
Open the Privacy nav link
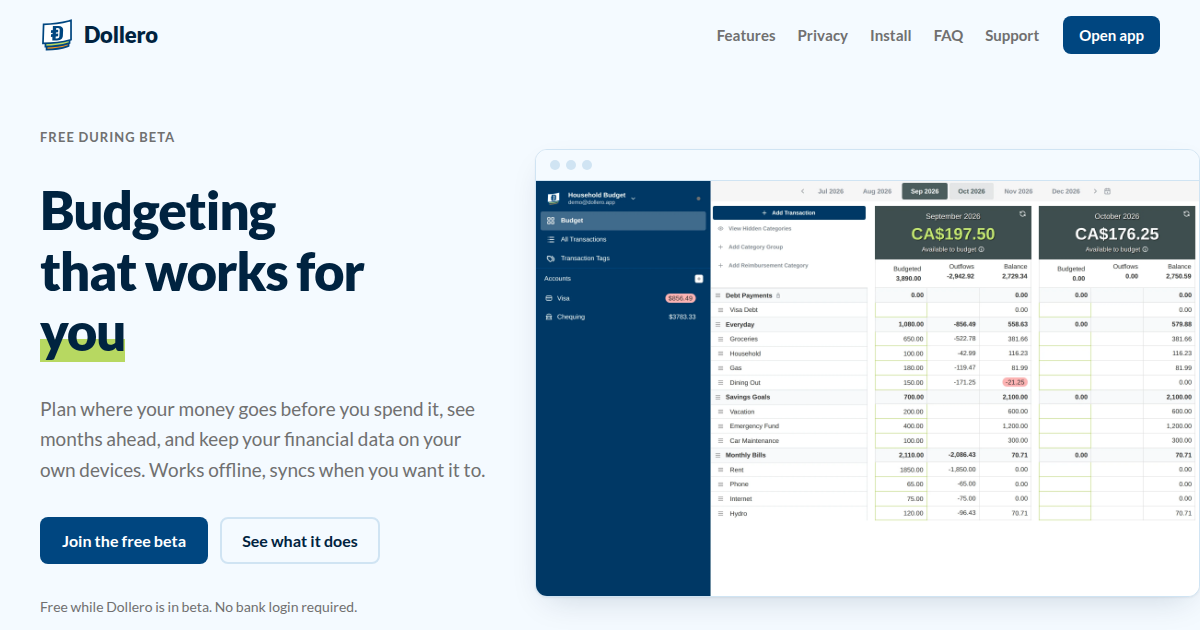click(823, 35)
